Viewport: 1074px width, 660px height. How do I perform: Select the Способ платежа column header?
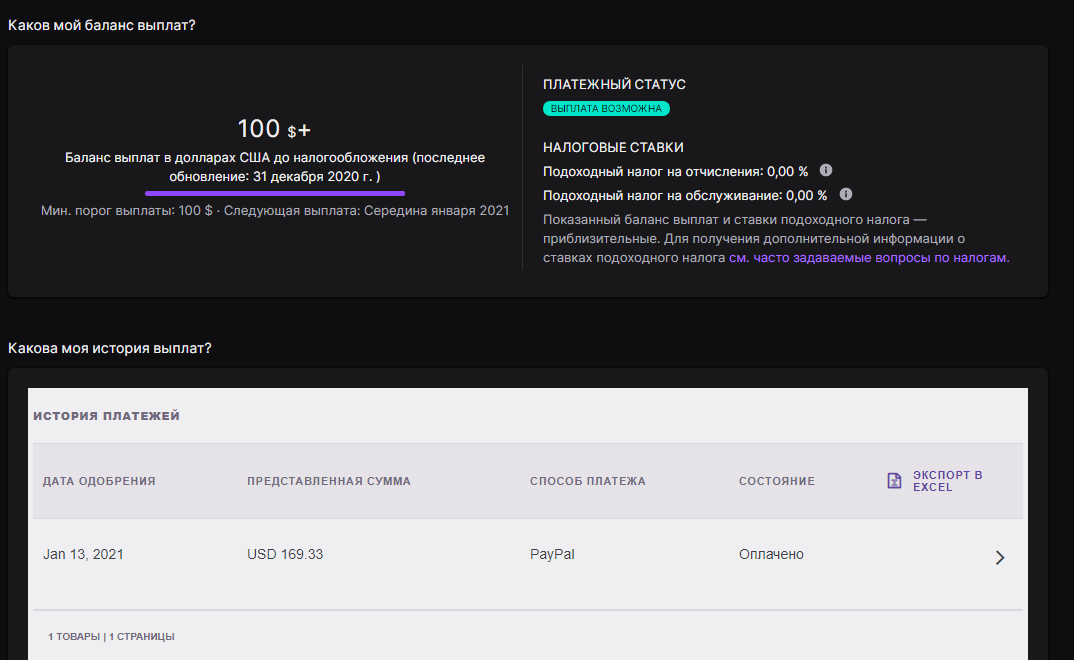pos(588,481)
